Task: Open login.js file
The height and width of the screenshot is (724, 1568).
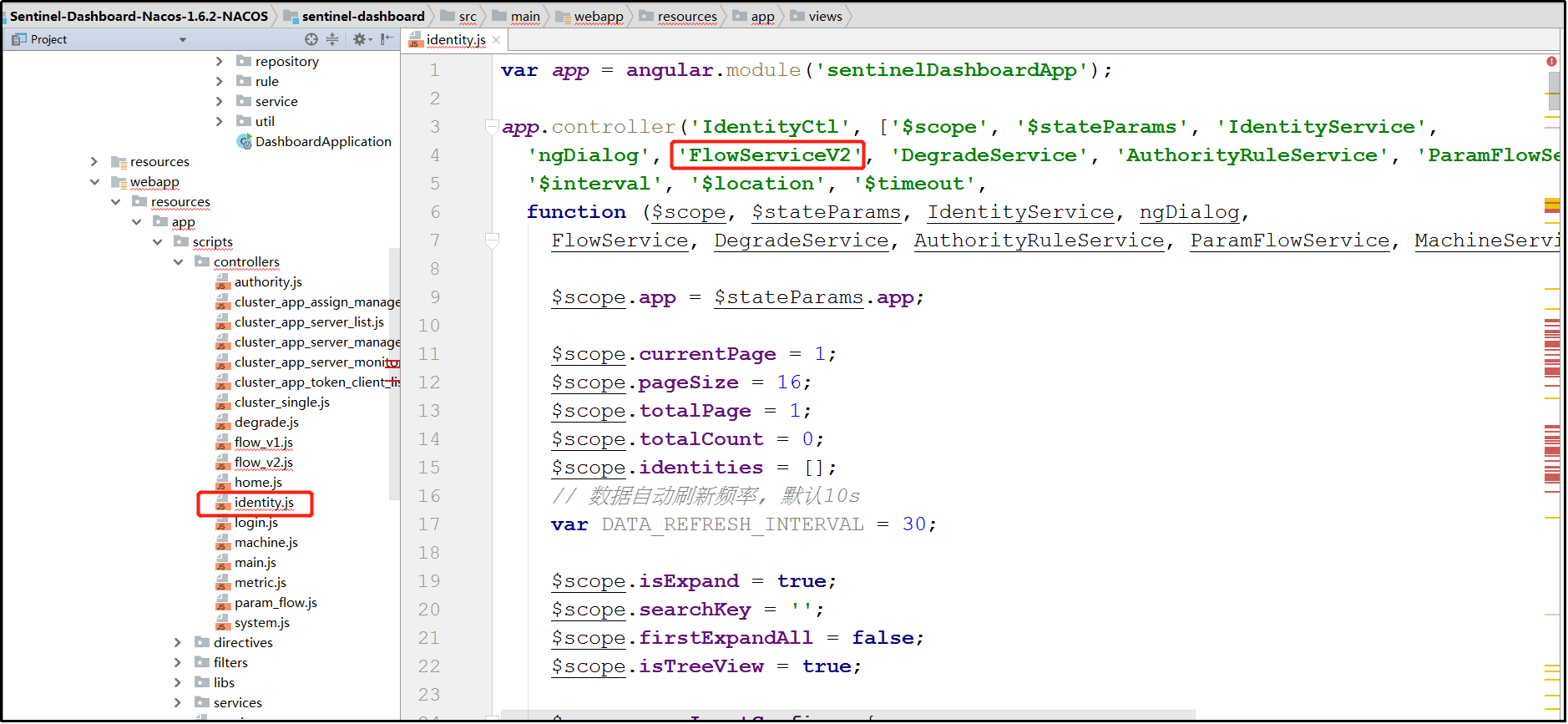Action: pos(247,522)
